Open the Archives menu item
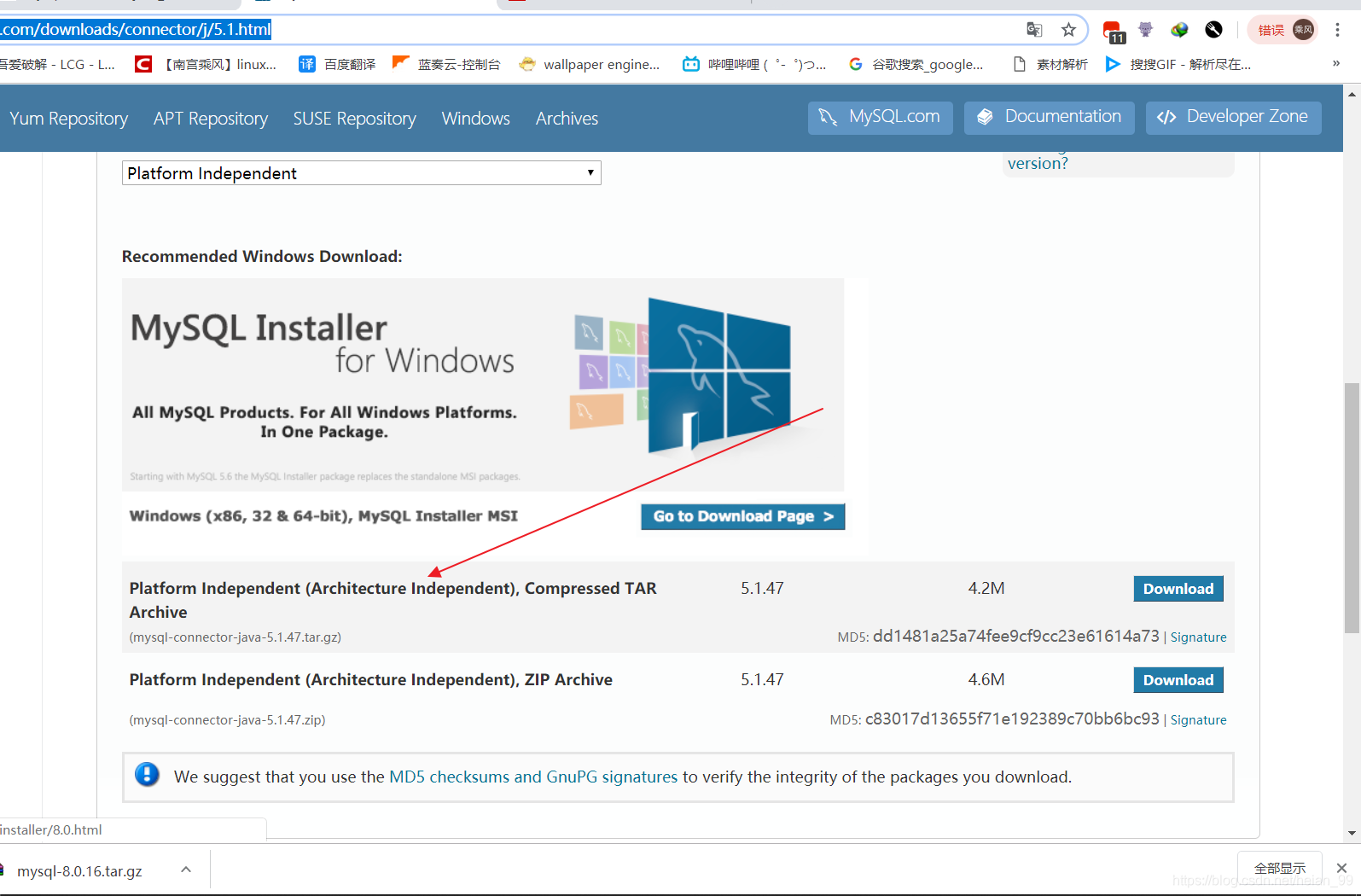The height and width of the screenshot is (896, 1361). point(567,119)
